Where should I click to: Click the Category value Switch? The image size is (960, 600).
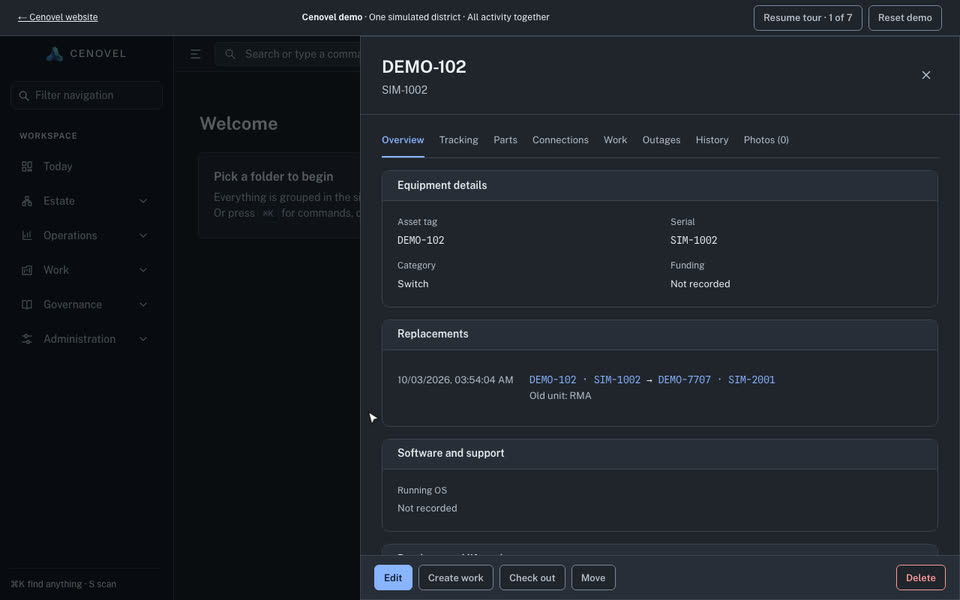[x=413, y=284]
